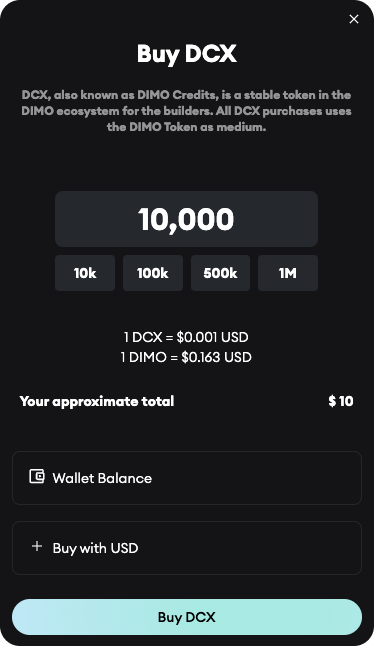Click the Your approximate total label

point(97,401)
